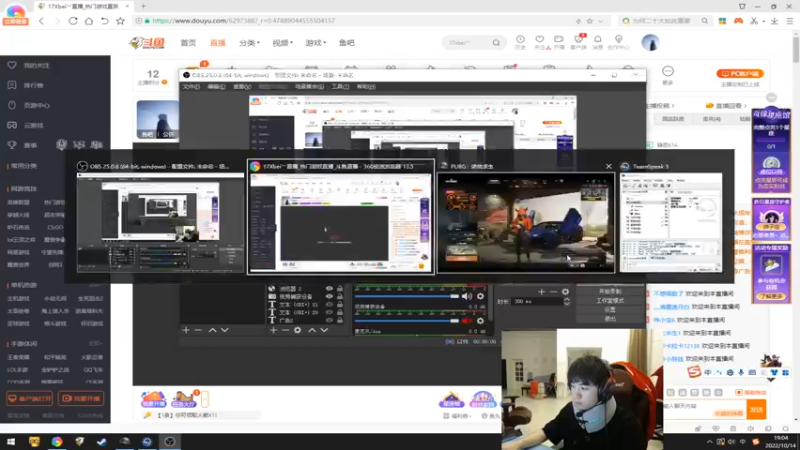This screenshot has width=800, height=450.
Task: Expand the 游戏 dropdown in Douyu nav
Action: click(315, 43)
